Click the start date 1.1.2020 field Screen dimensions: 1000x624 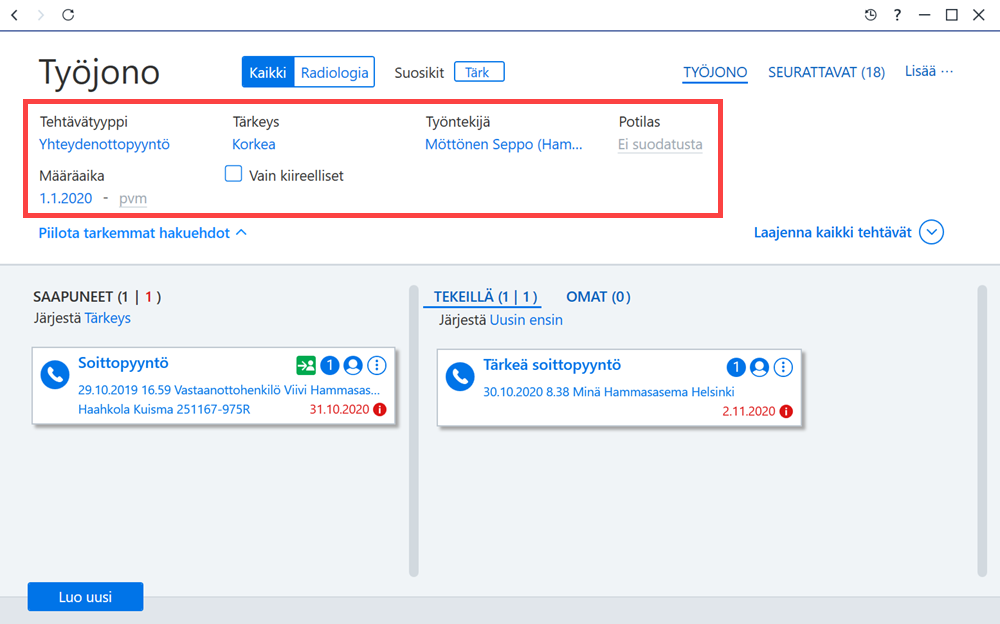pos(66,198)
